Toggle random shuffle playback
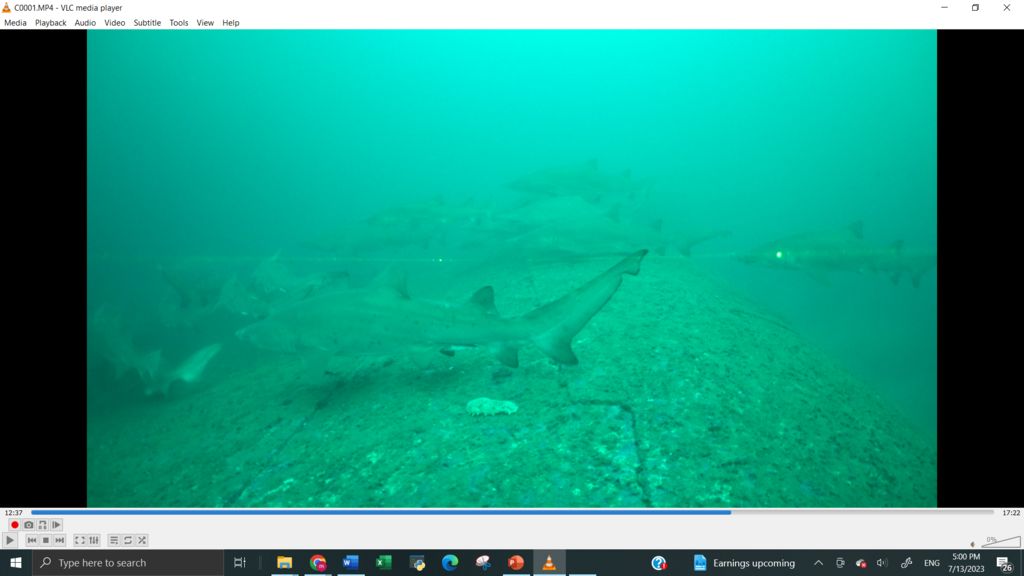The height and width of the screenshot is (576, 1024). click(142, 540)
